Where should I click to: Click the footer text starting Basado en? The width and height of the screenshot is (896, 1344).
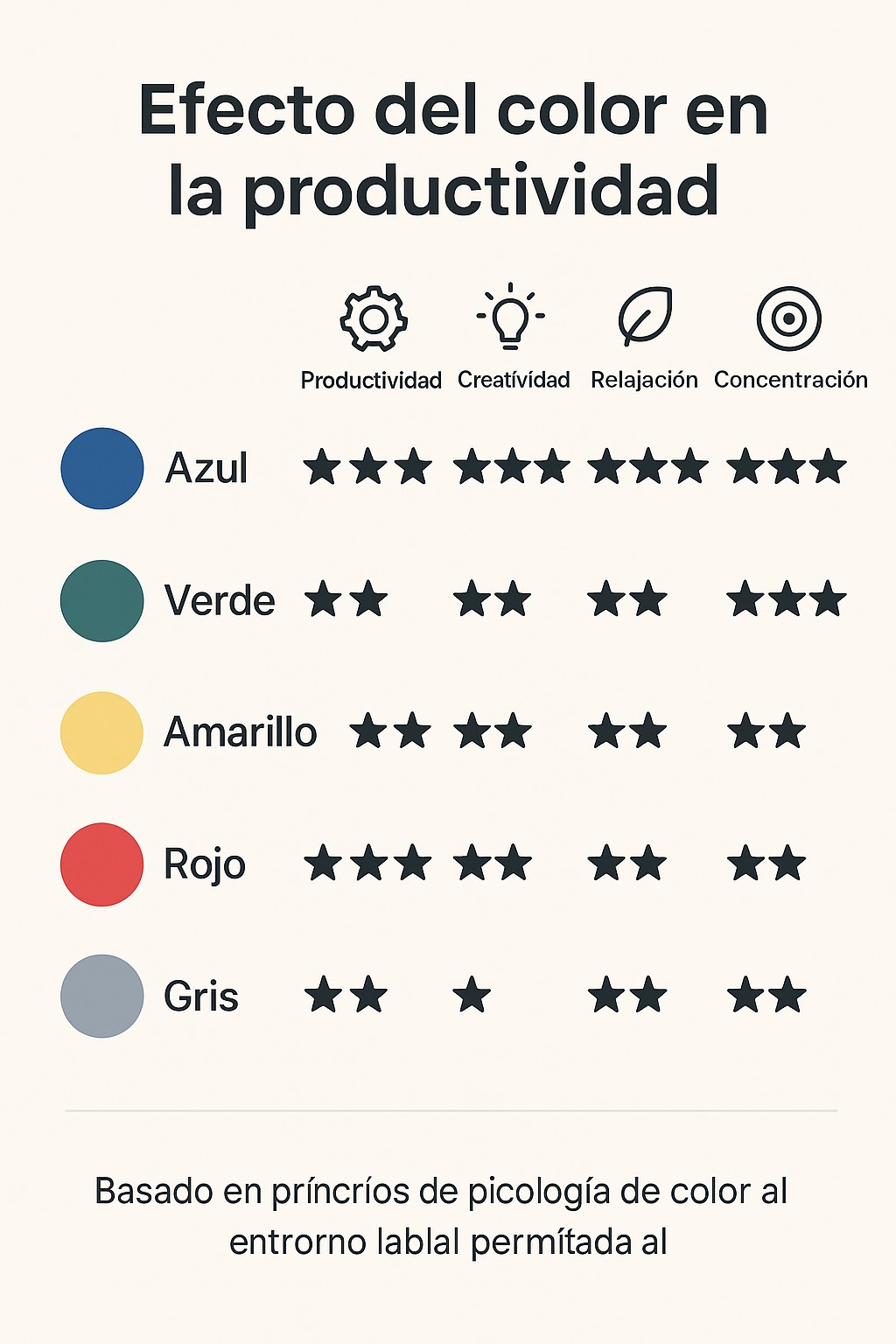442,1216
